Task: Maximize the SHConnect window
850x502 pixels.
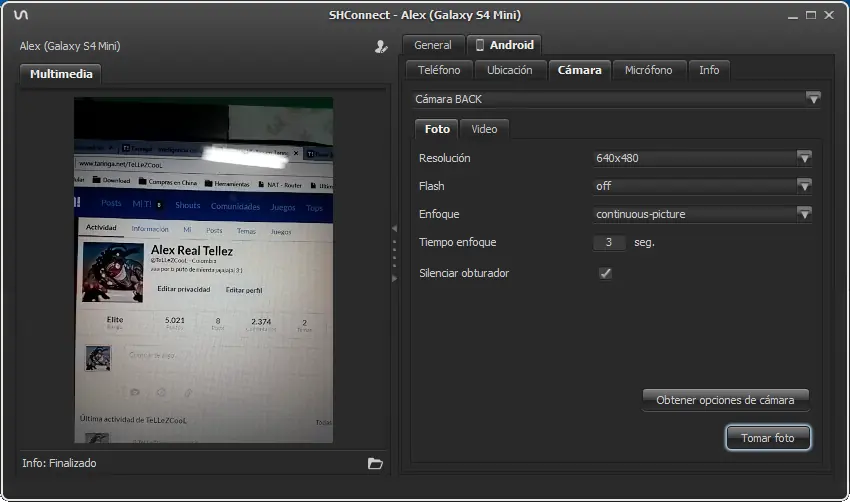Action: click(x=811, y=15)
